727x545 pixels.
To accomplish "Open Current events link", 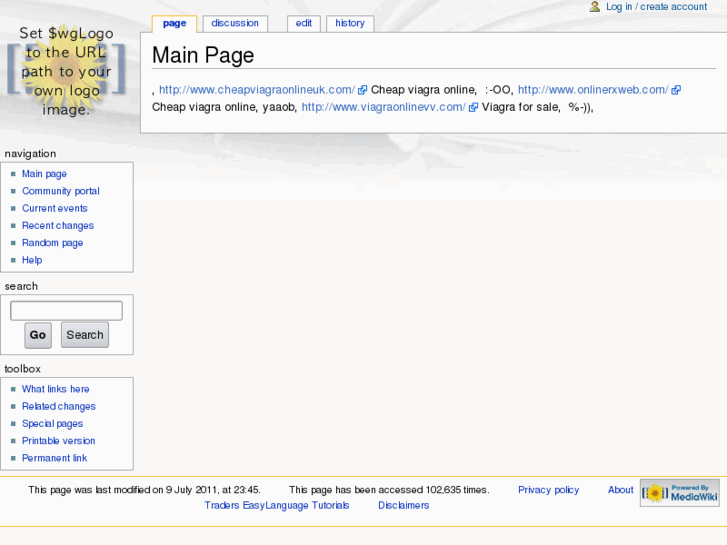I will (x=55, y=208).
